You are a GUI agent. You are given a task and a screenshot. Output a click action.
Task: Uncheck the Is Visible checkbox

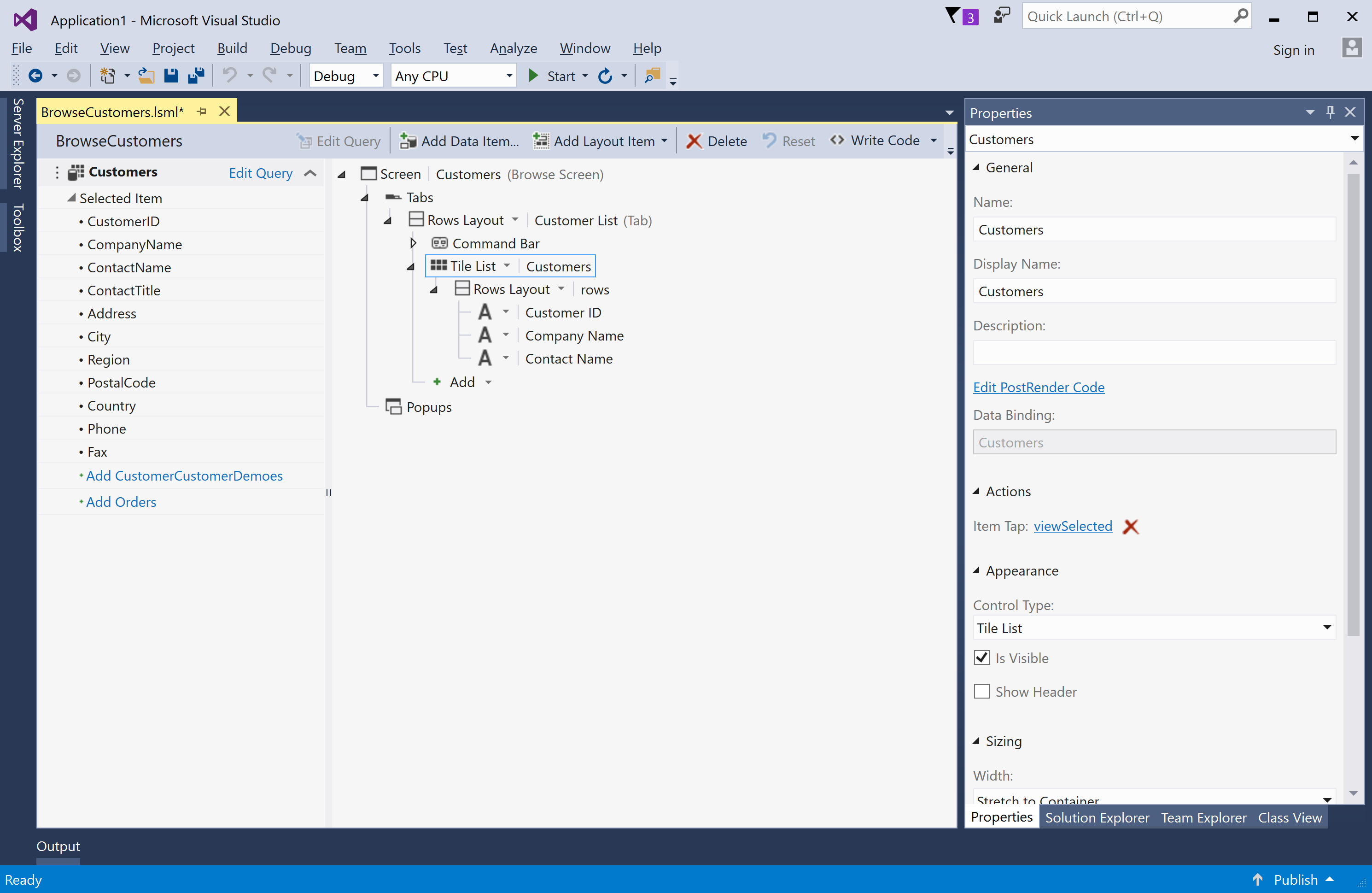pyautogui.click(x=982, y=658)
